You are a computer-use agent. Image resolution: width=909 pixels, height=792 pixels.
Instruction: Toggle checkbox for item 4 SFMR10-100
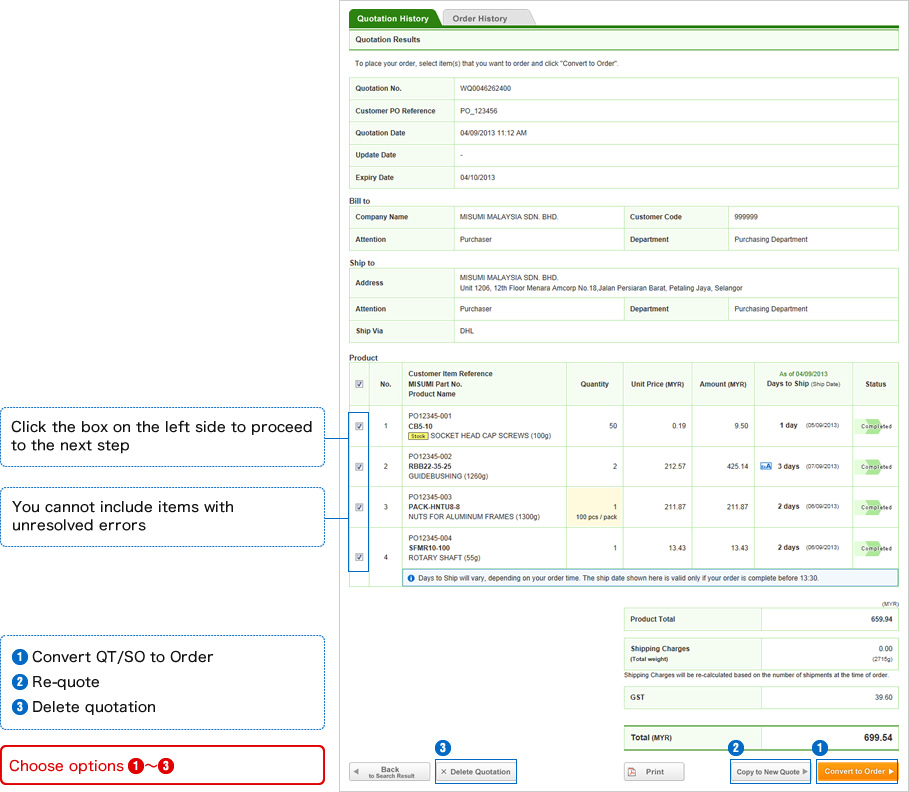(359, 557)
